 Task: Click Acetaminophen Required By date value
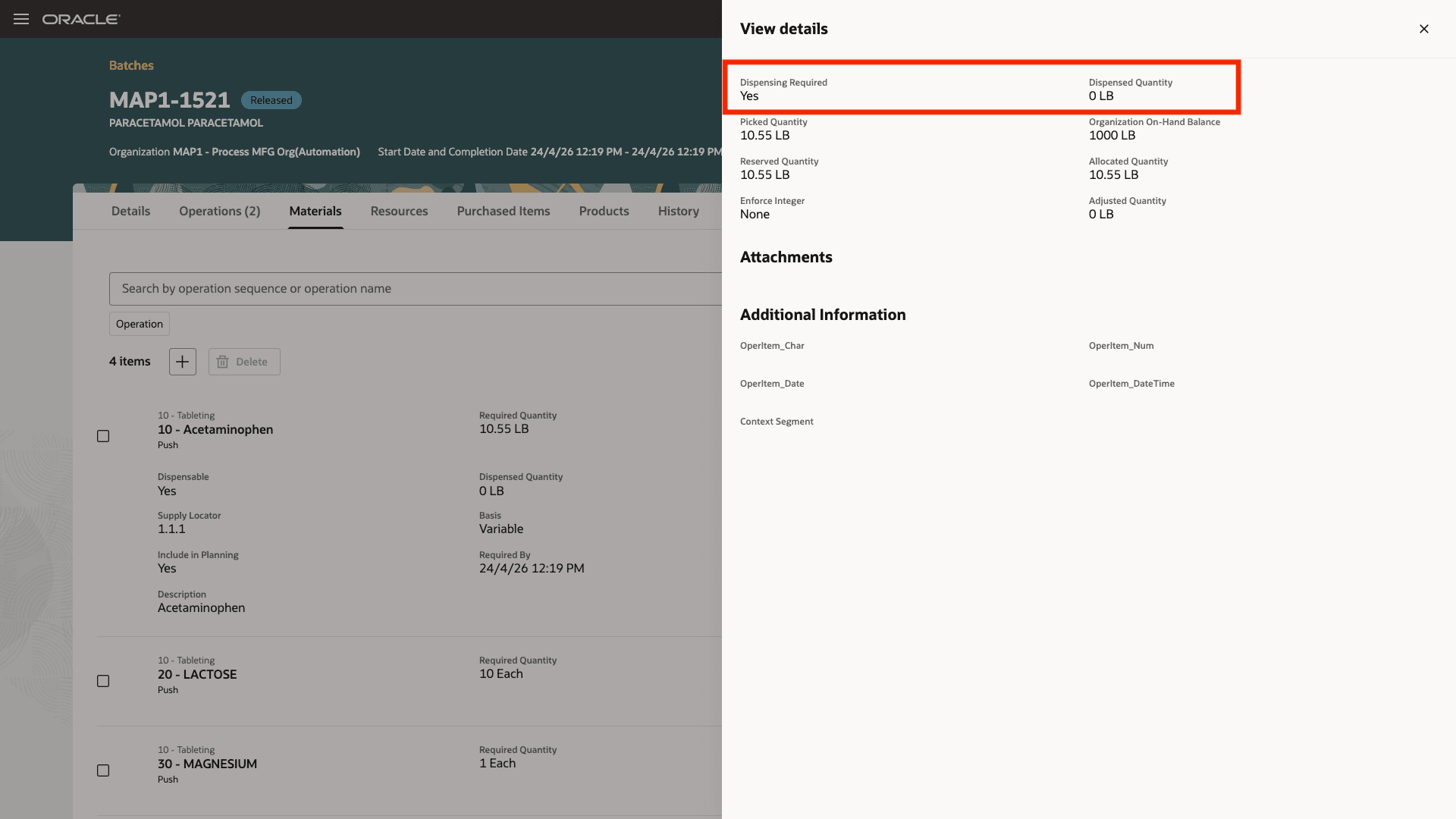[532, 568]
